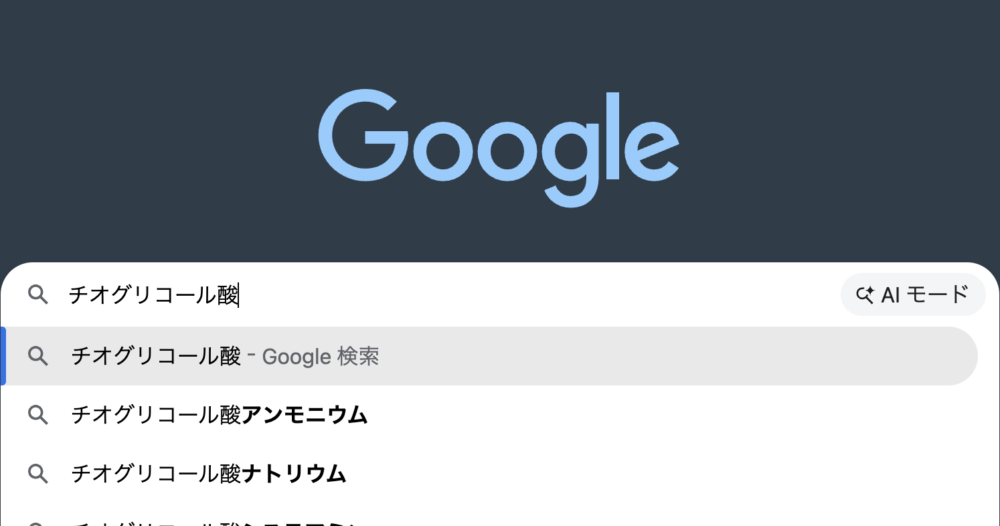Click the bold アンモニウム completion text
Viewport: 1000px width, 526px height.
(305, 414)
